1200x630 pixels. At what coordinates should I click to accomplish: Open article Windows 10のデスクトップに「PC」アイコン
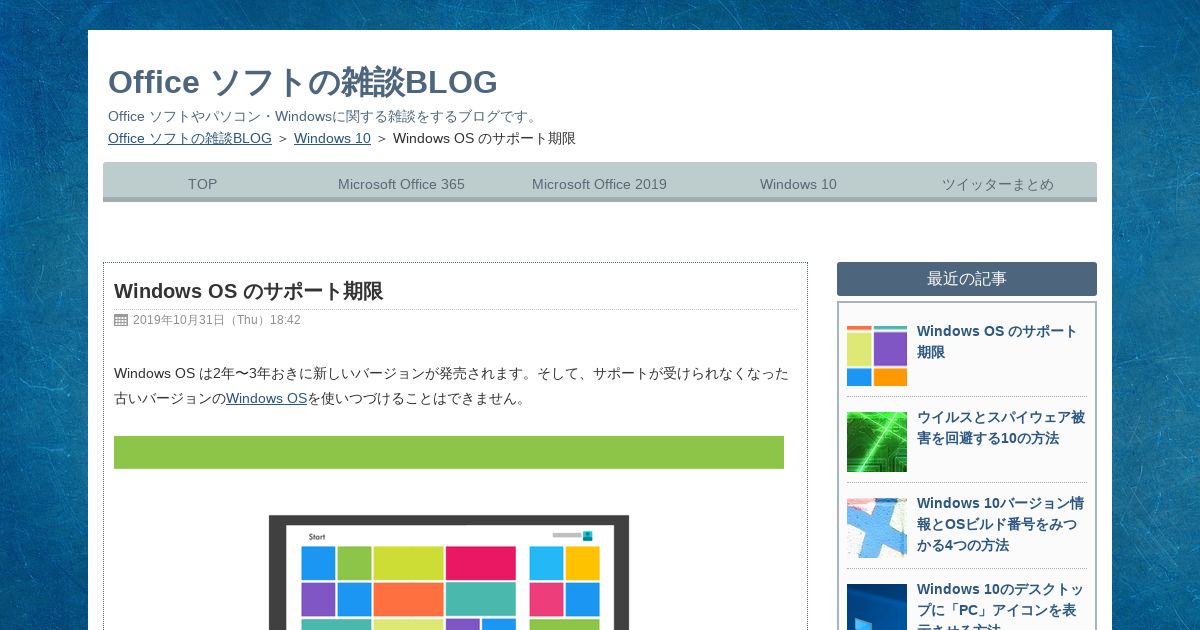point(1001,606)
